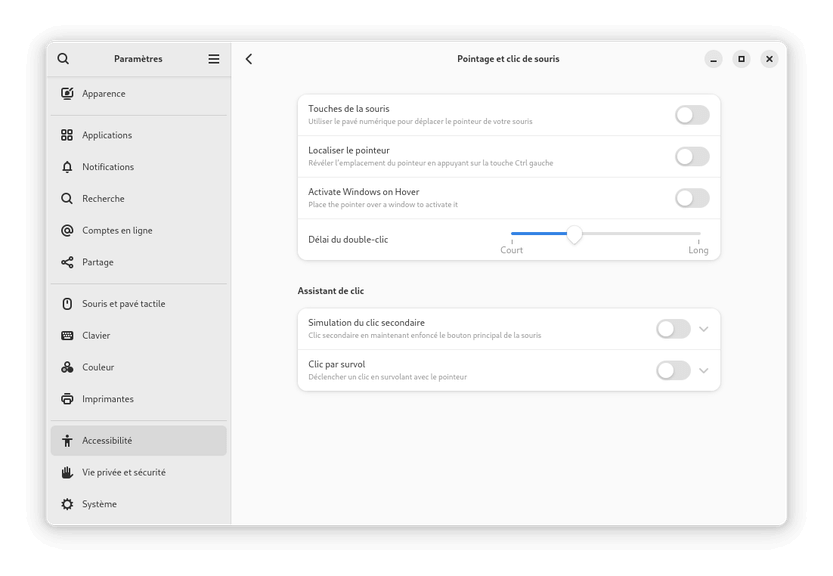Click the Imprimantes printer icon
Image resolution: width=833 pixels, height=576 pixels.
[67, 399]
